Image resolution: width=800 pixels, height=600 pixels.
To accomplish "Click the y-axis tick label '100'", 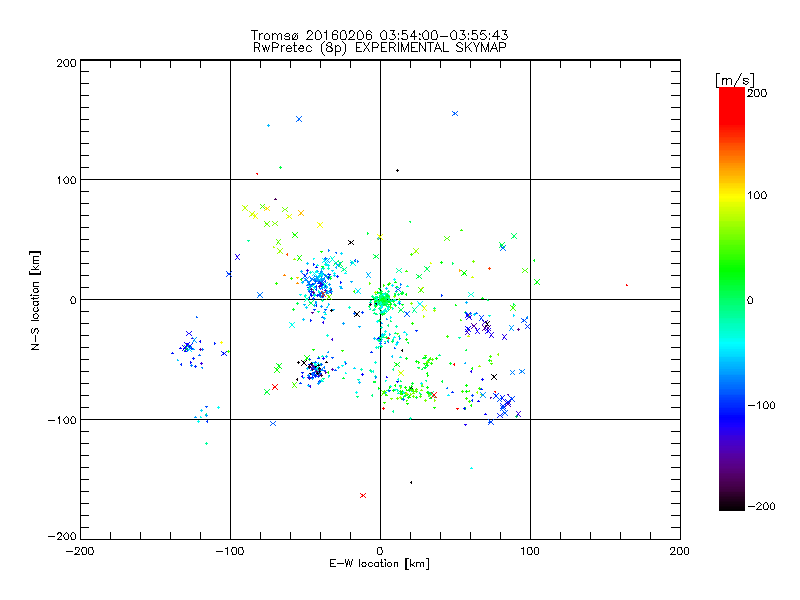I will [66, 180].
